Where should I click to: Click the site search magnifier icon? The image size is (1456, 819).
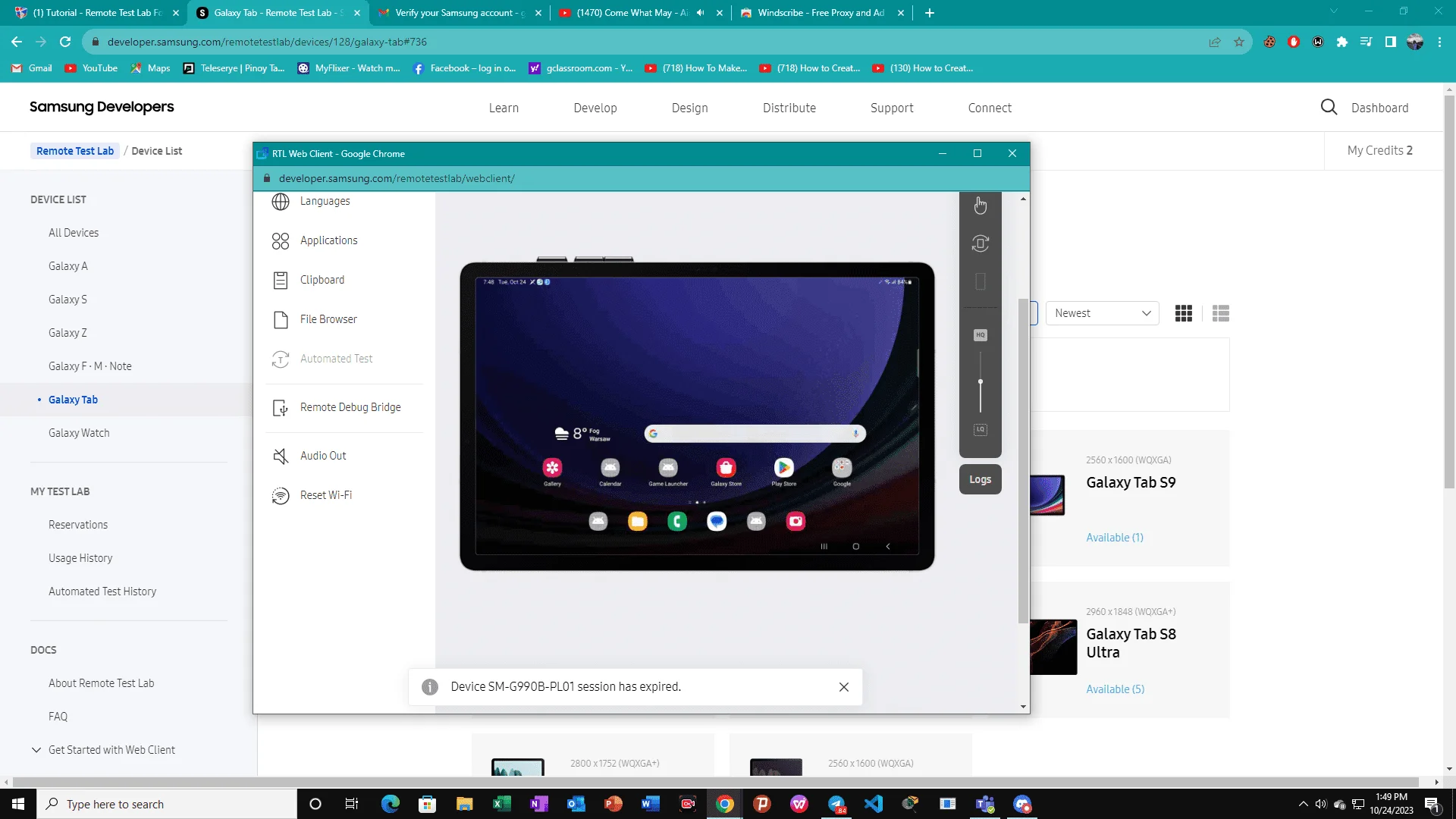pyautogui.click(x=1329, y=107)
